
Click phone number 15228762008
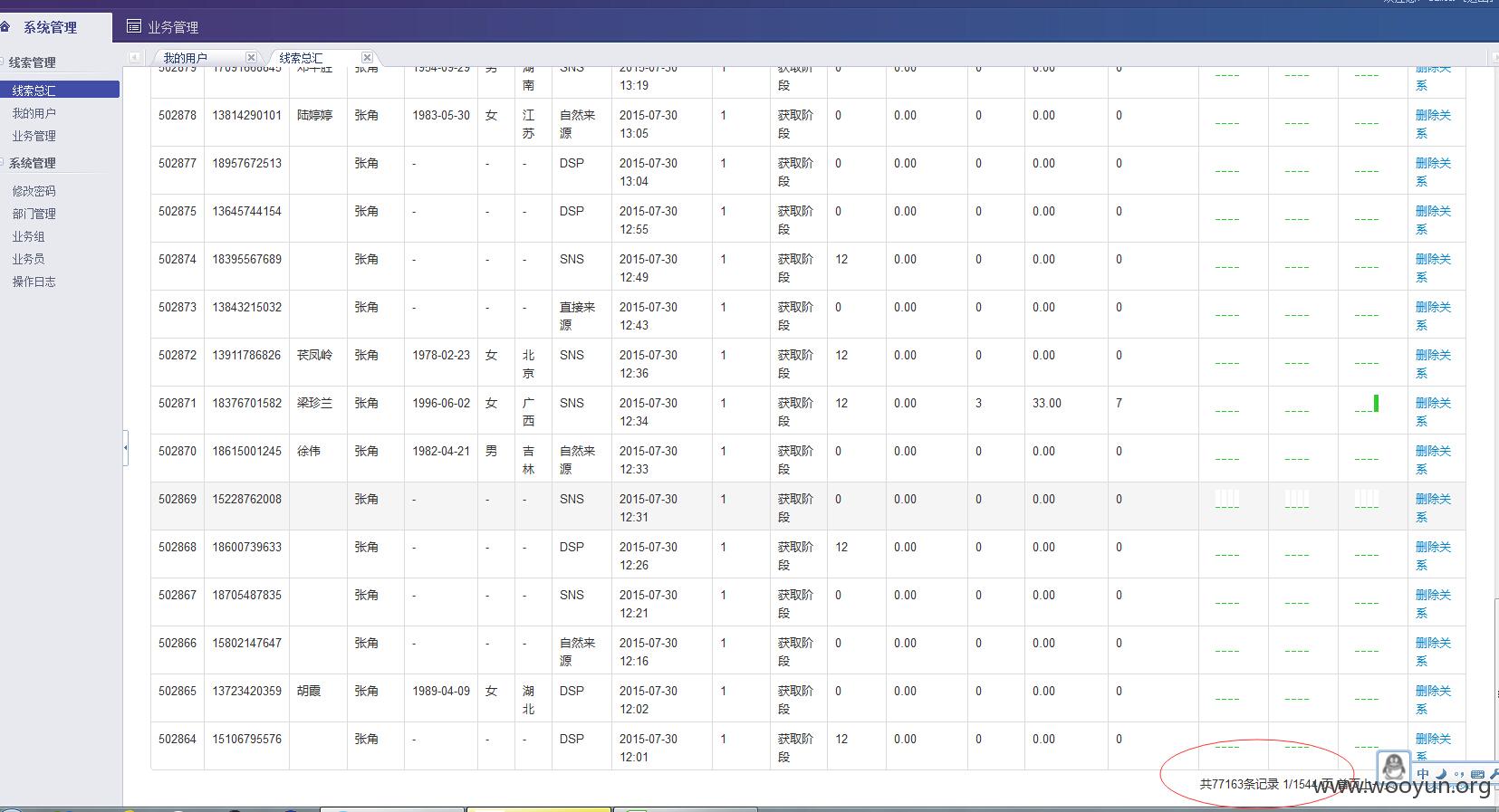tap(247, 499)
